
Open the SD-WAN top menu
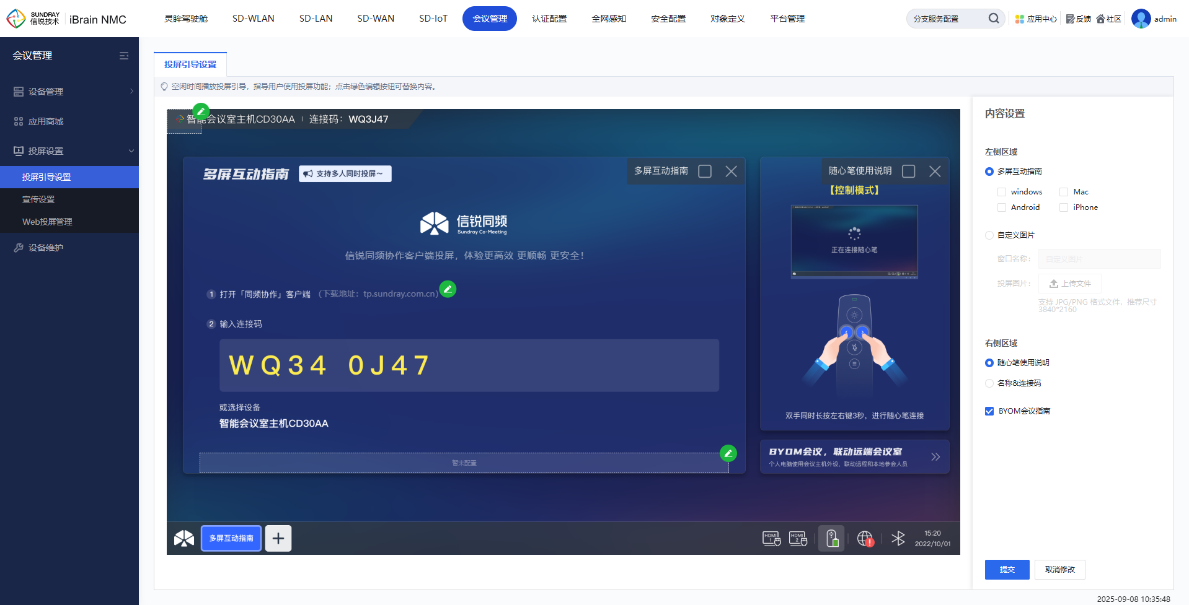point(376,19)
